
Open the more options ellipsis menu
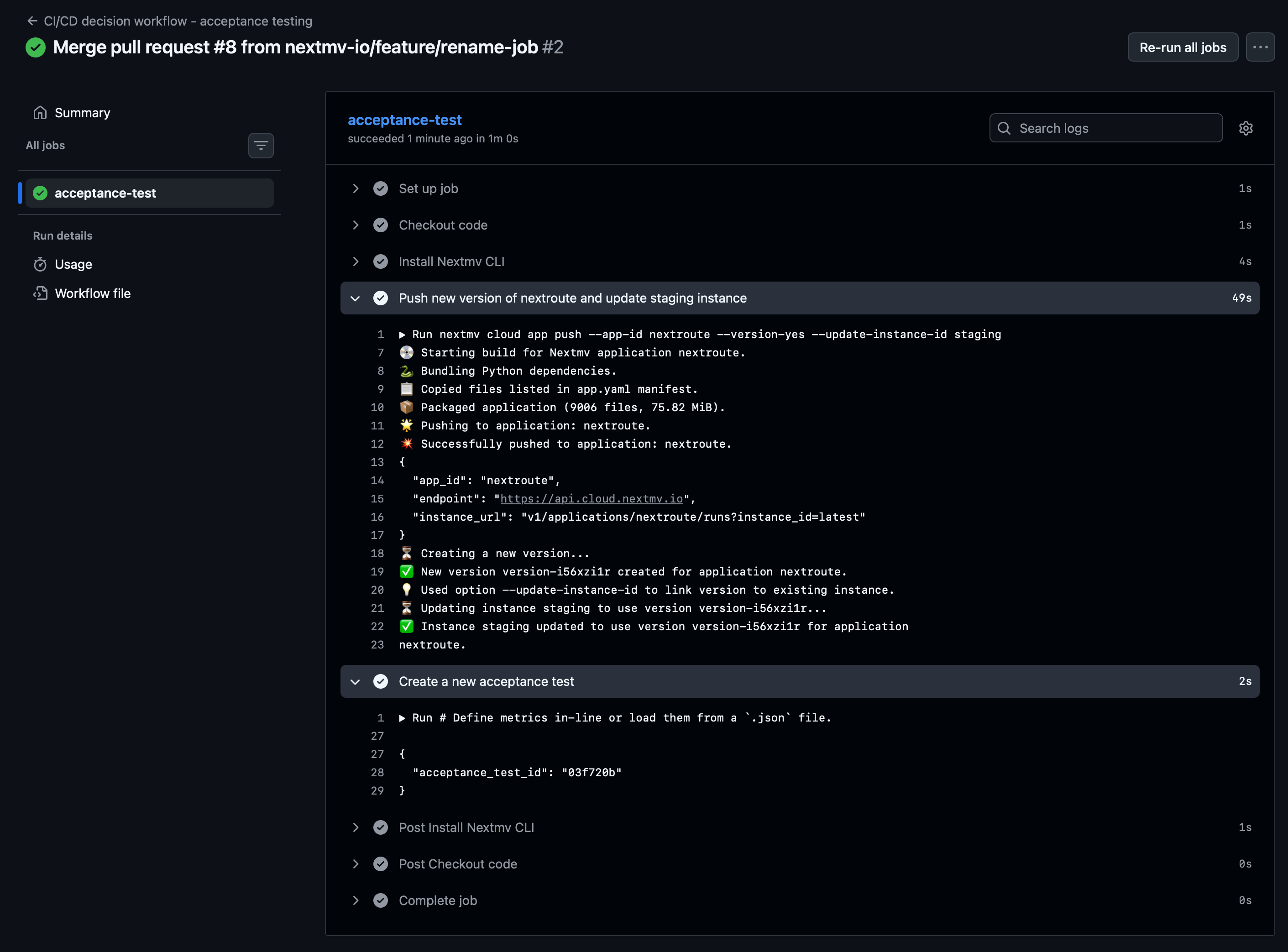pos(1261,47)
